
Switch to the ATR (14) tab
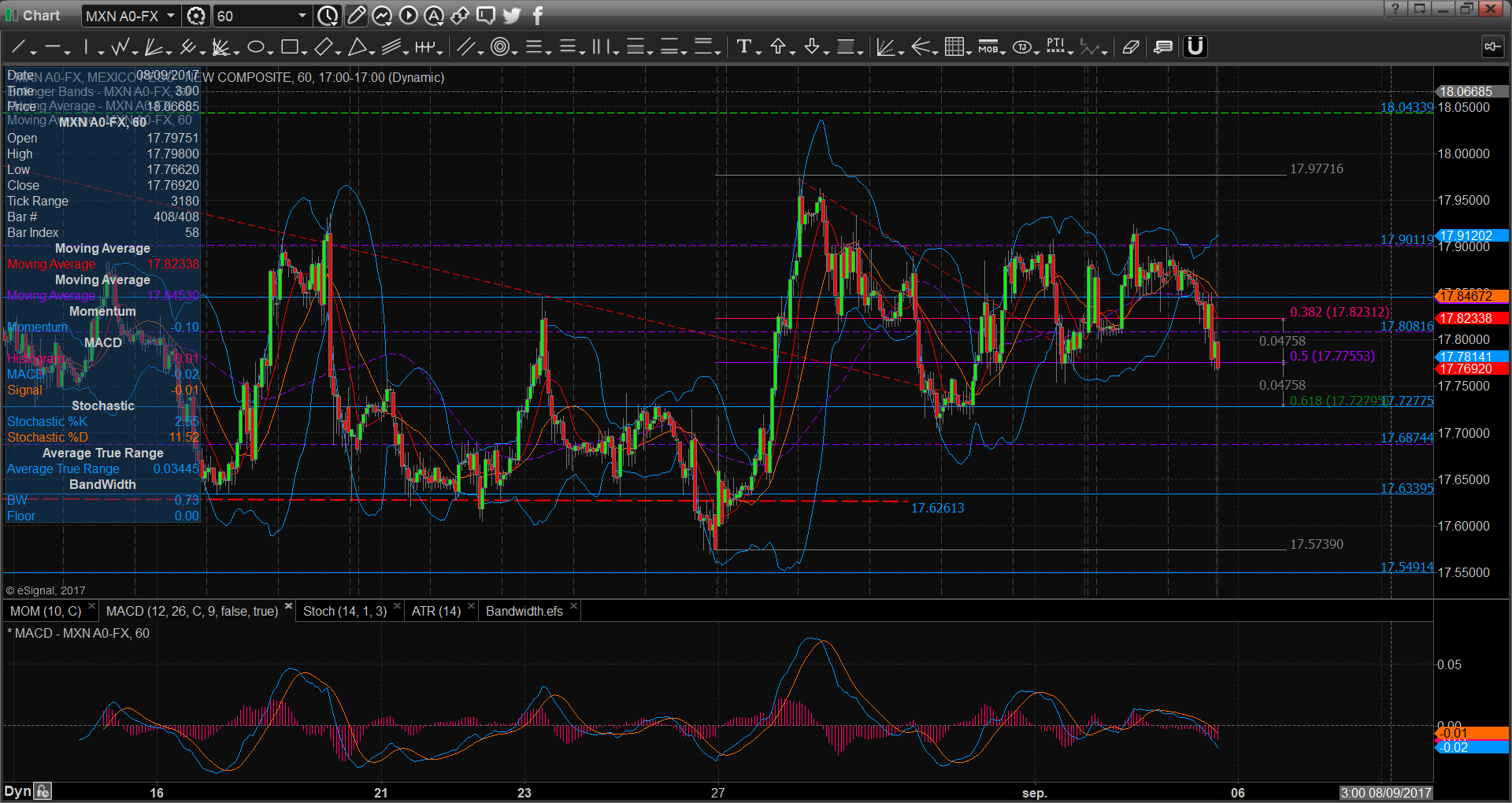436,611
